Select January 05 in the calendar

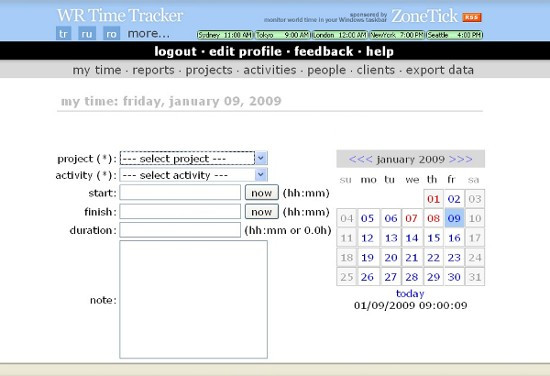tap(368, 219)
